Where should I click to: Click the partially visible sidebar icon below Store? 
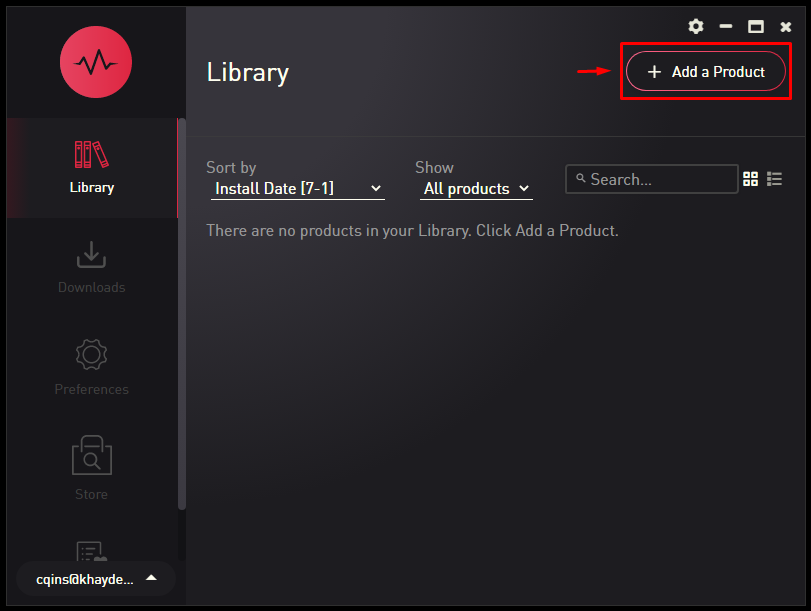(x=91, y=552)
